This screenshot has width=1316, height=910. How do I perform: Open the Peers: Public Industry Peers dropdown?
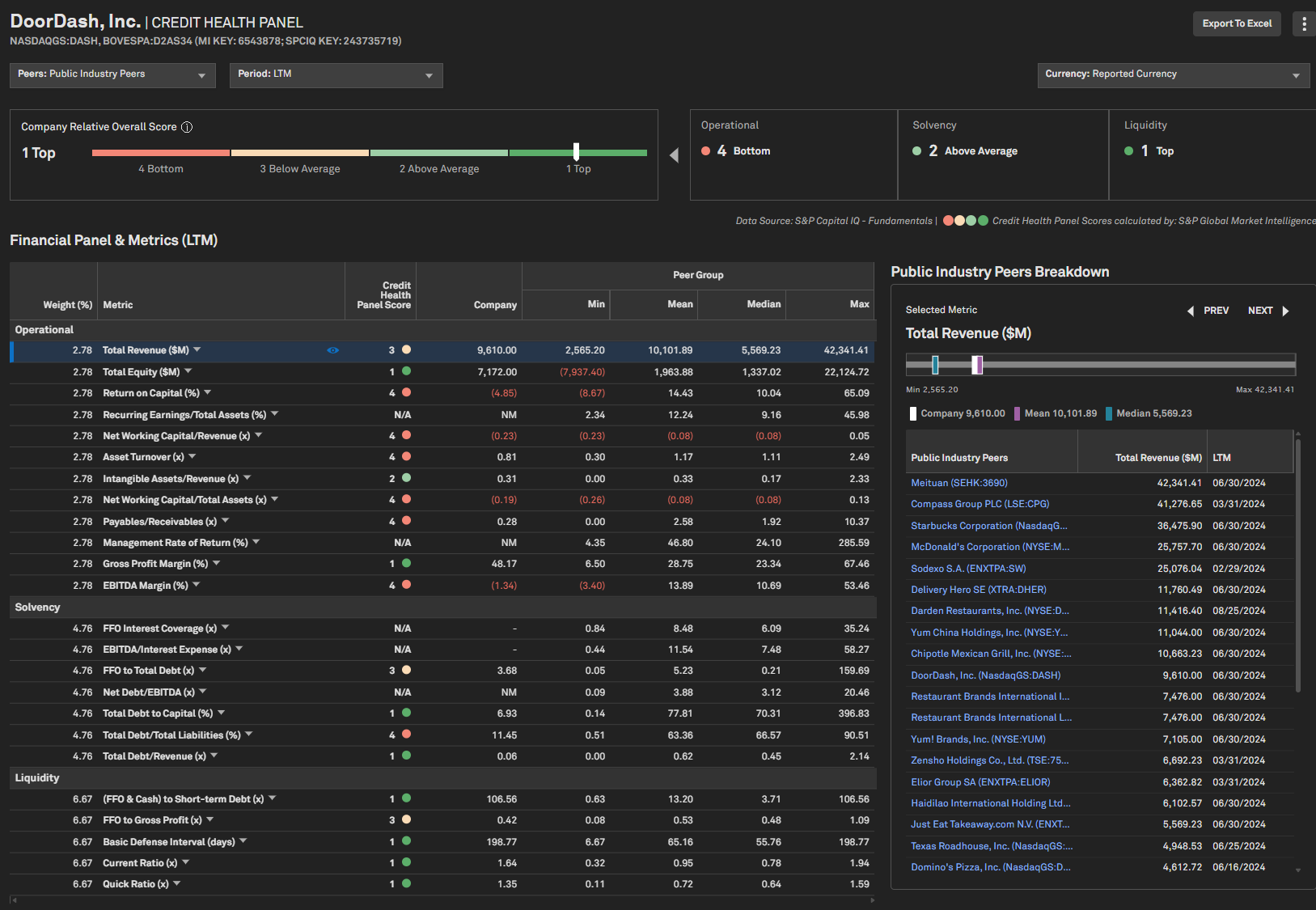pos(112,75)
